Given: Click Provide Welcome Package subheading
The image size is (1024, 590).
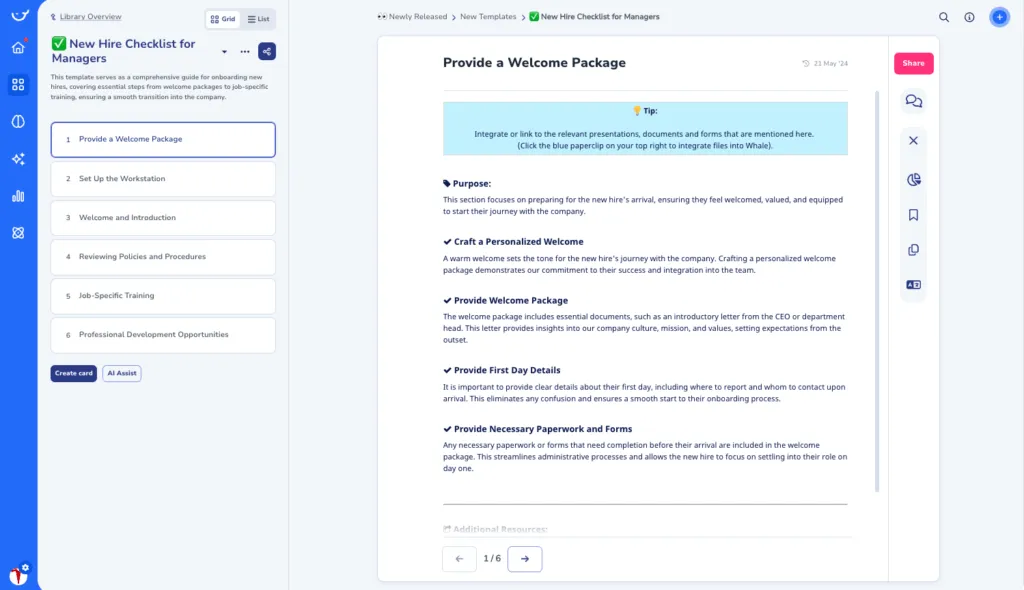Looking at the screenshot, I should (x=505, y=301).
